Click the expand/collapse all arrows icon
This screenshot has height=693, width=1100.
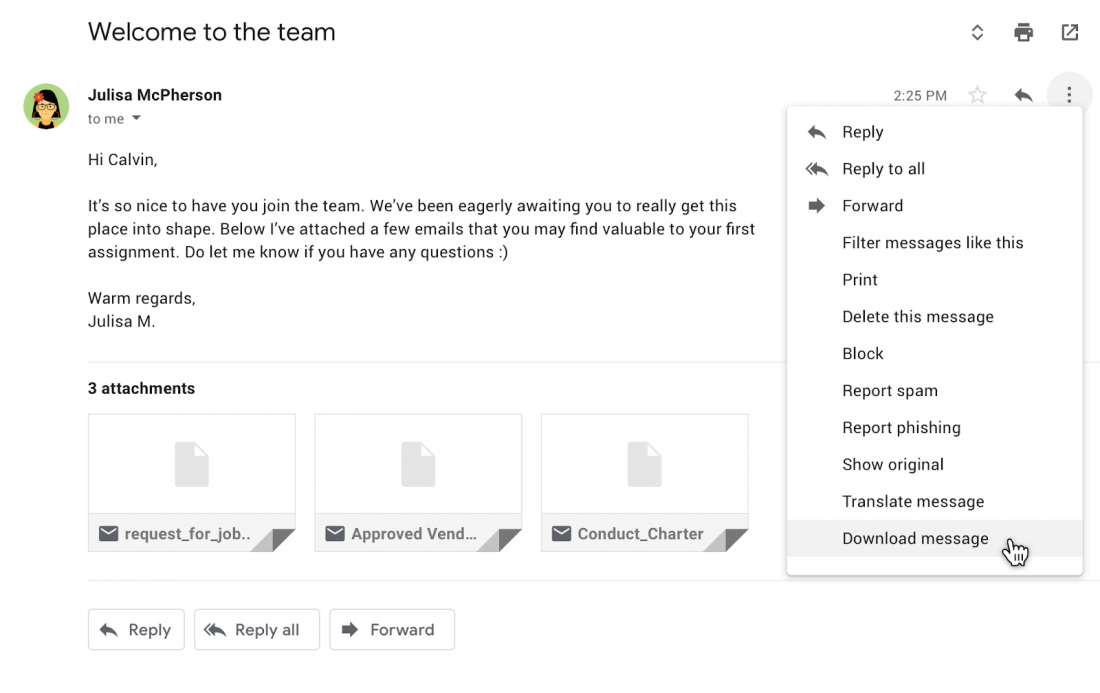coord(977,33)
